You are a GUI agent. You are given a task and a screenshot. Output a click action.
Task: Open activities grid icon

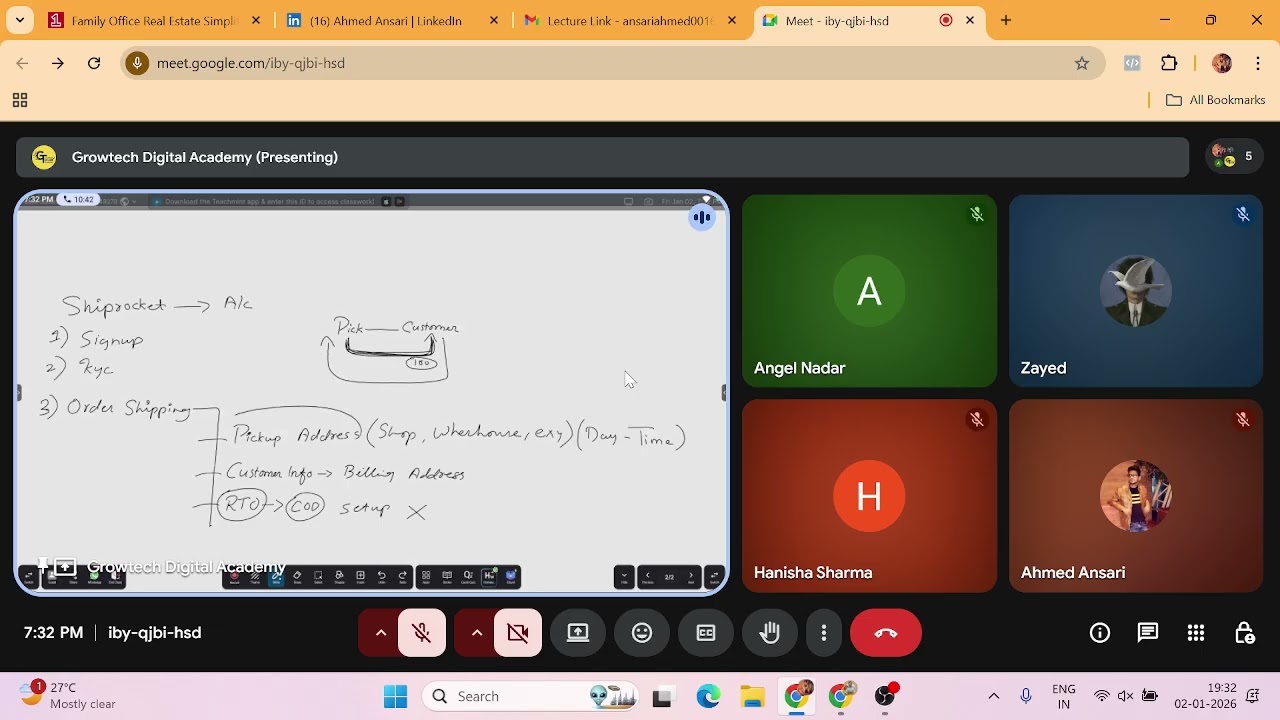click(x=1196, y=633)
